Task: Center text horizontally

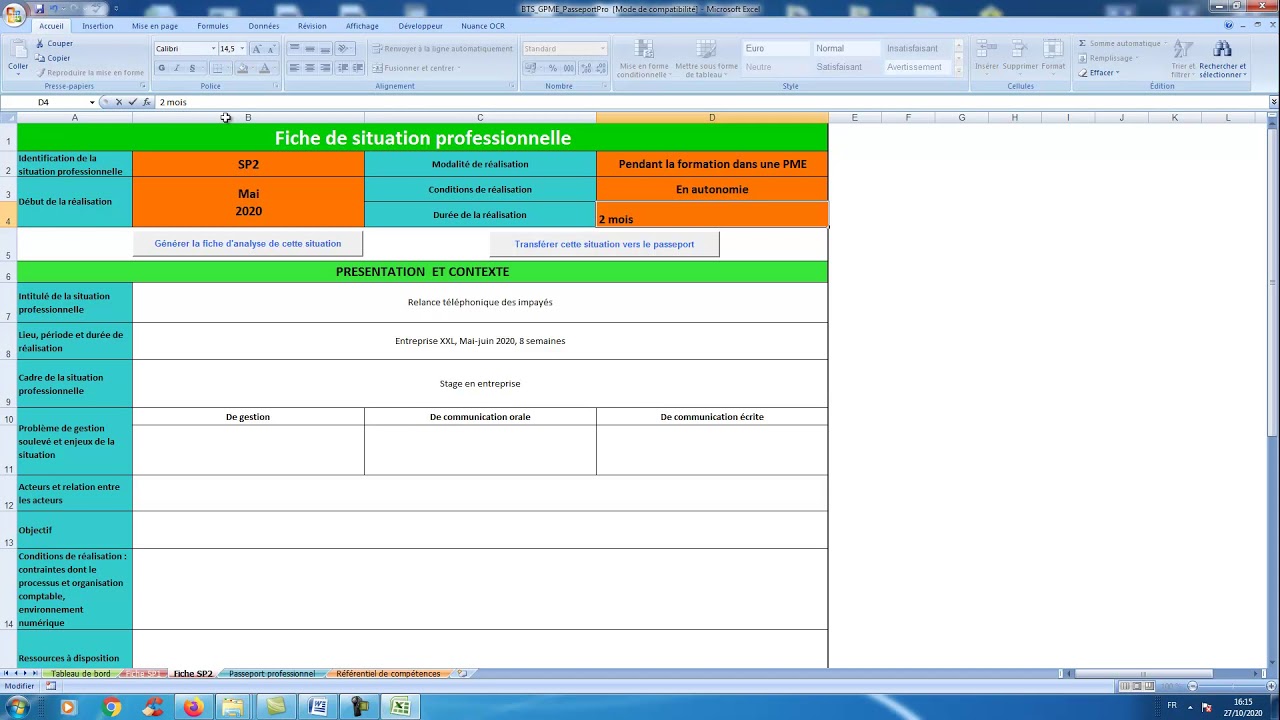Action: point(310,68)
